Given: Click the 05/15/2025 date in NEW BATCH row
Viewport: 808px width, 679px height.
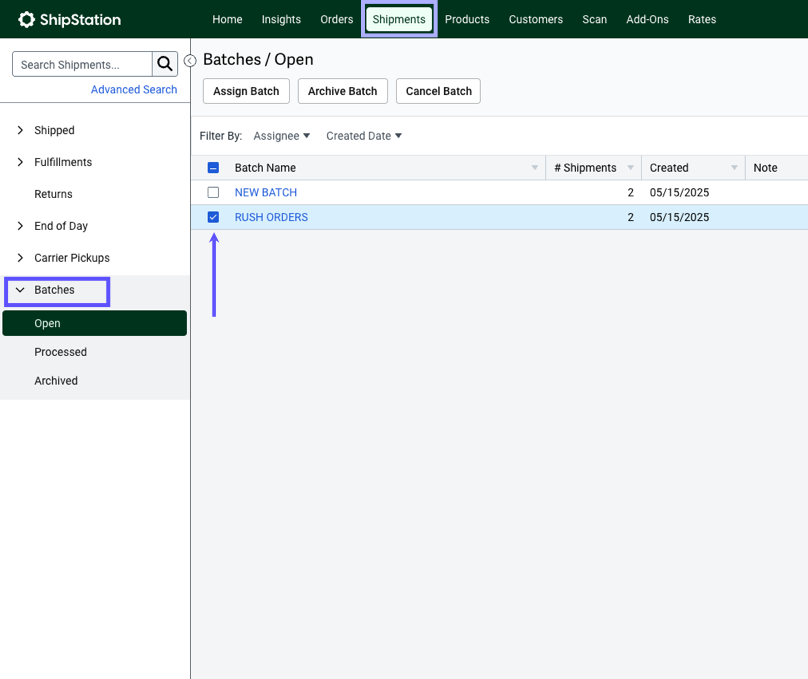Looking at the screenshot, I should pyautogui.click(x=679, y=192).
